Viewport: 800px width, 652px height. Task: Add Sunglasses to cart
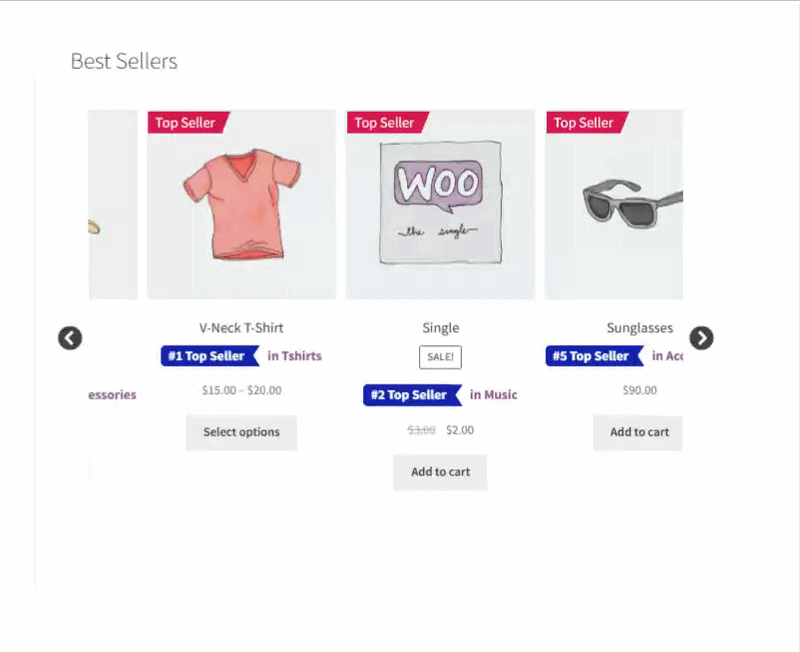click(638, 432)
